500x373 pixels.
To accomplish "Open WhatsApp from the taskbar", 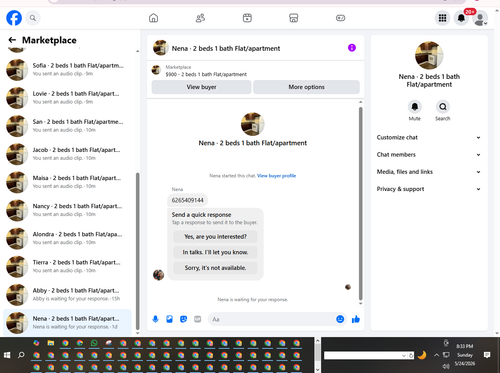I will (x=94, y=343).
